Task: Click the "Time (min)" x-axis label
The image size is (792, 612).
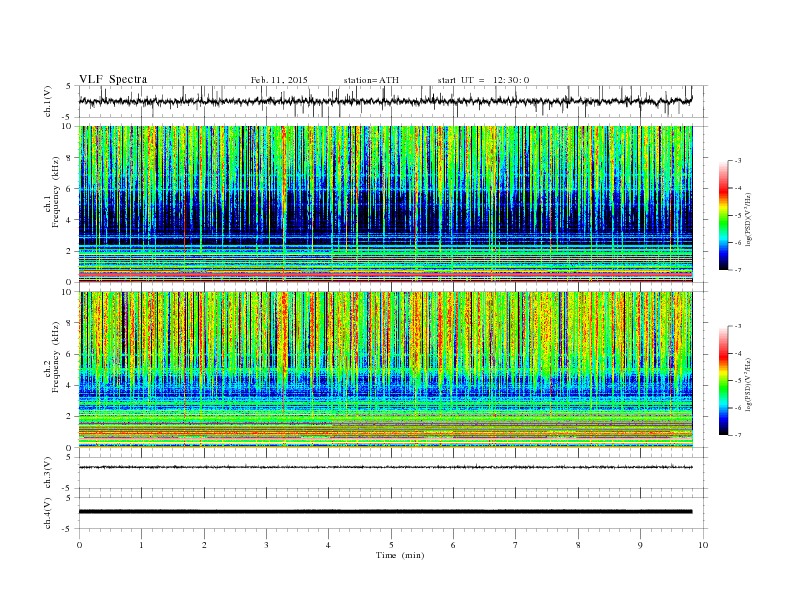Action: tap(400, 555)
